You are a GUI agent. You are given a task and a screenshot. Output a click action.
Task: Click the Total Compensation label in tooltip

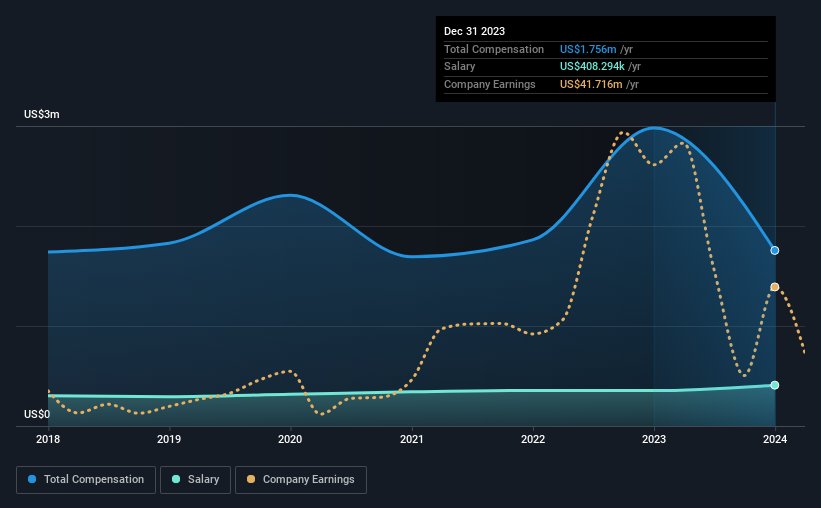coord(494,49)
